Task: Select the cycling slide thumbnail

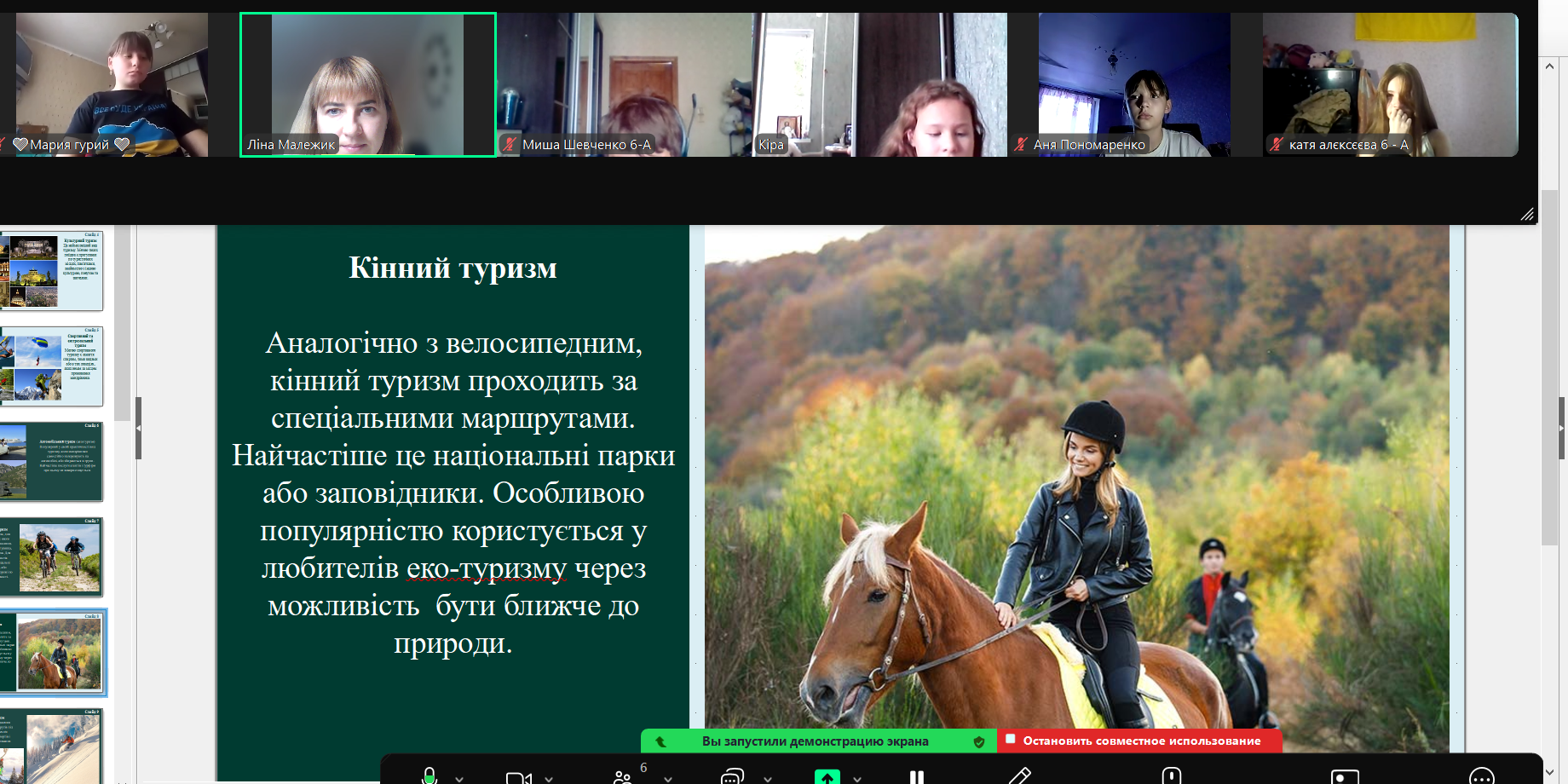Action: coord(58,557)
